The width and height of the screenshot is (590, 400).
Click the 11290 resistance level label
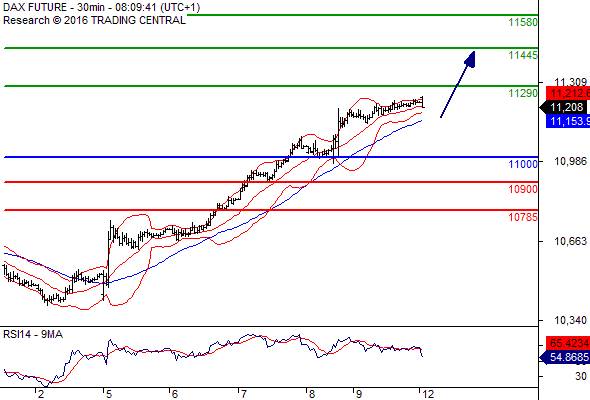523,93
